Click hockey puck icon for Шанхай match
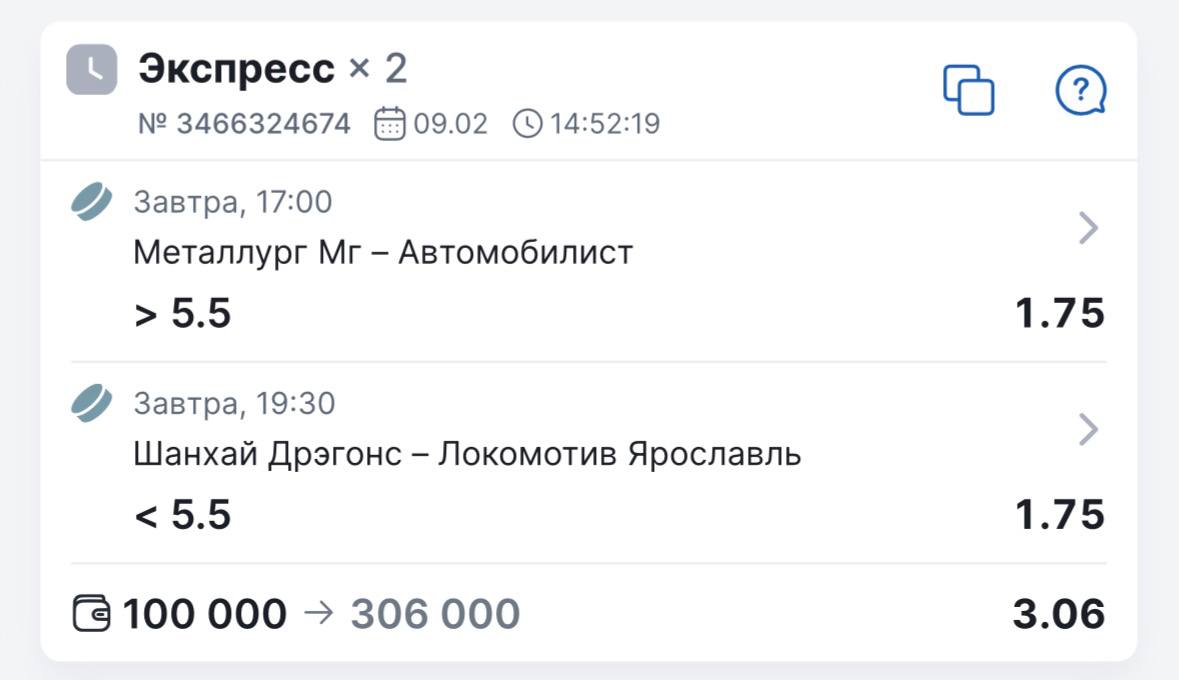The height and width of the screenshot is (680, 1179). (92, 403)
